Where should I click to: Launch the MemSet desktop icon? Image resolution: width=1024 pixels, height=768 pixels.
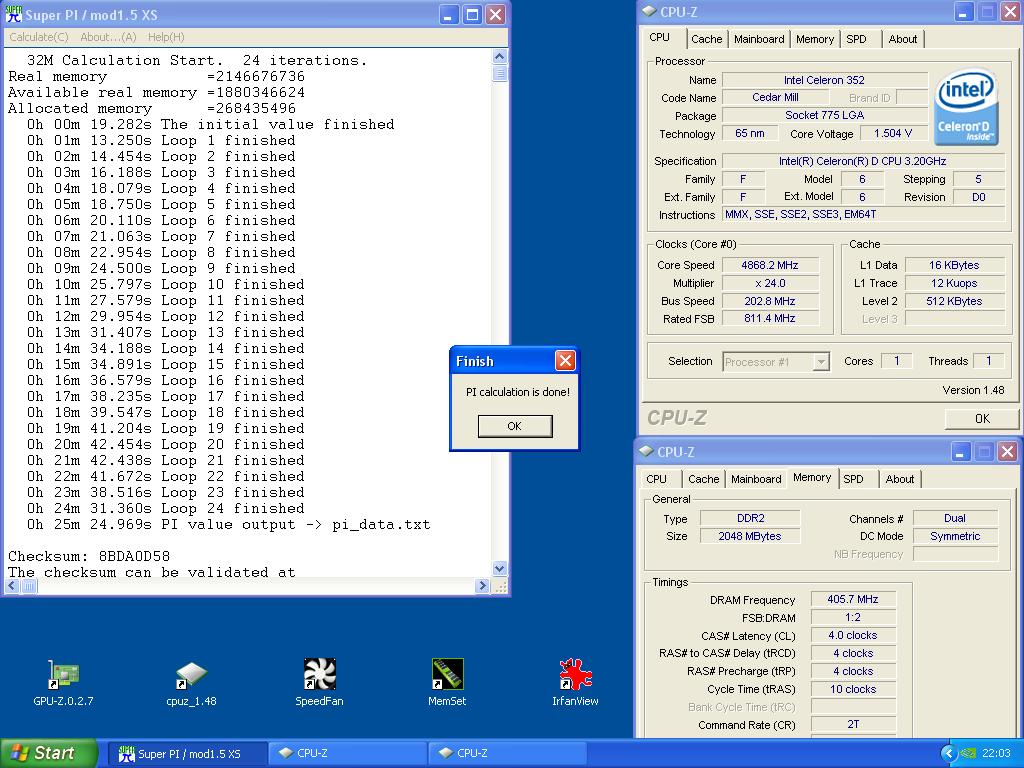[x=447, y=682]
